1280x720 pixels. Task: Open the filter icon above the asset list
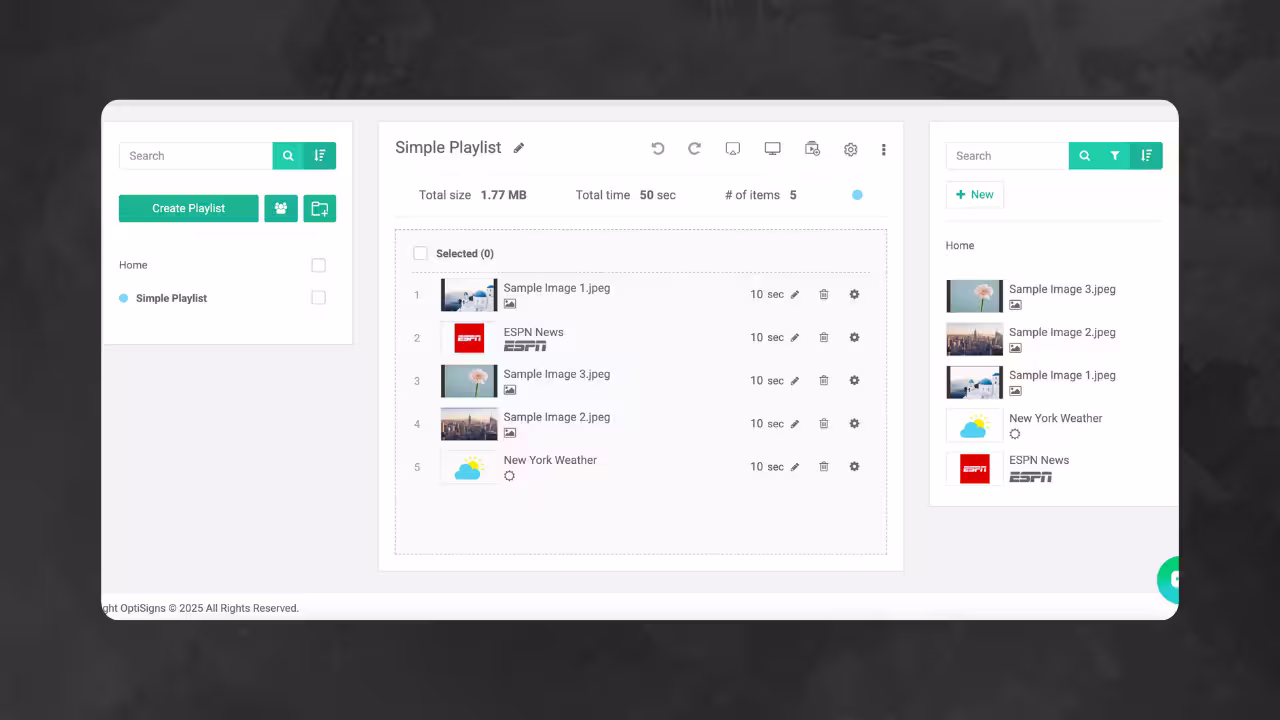point(1115,155)
